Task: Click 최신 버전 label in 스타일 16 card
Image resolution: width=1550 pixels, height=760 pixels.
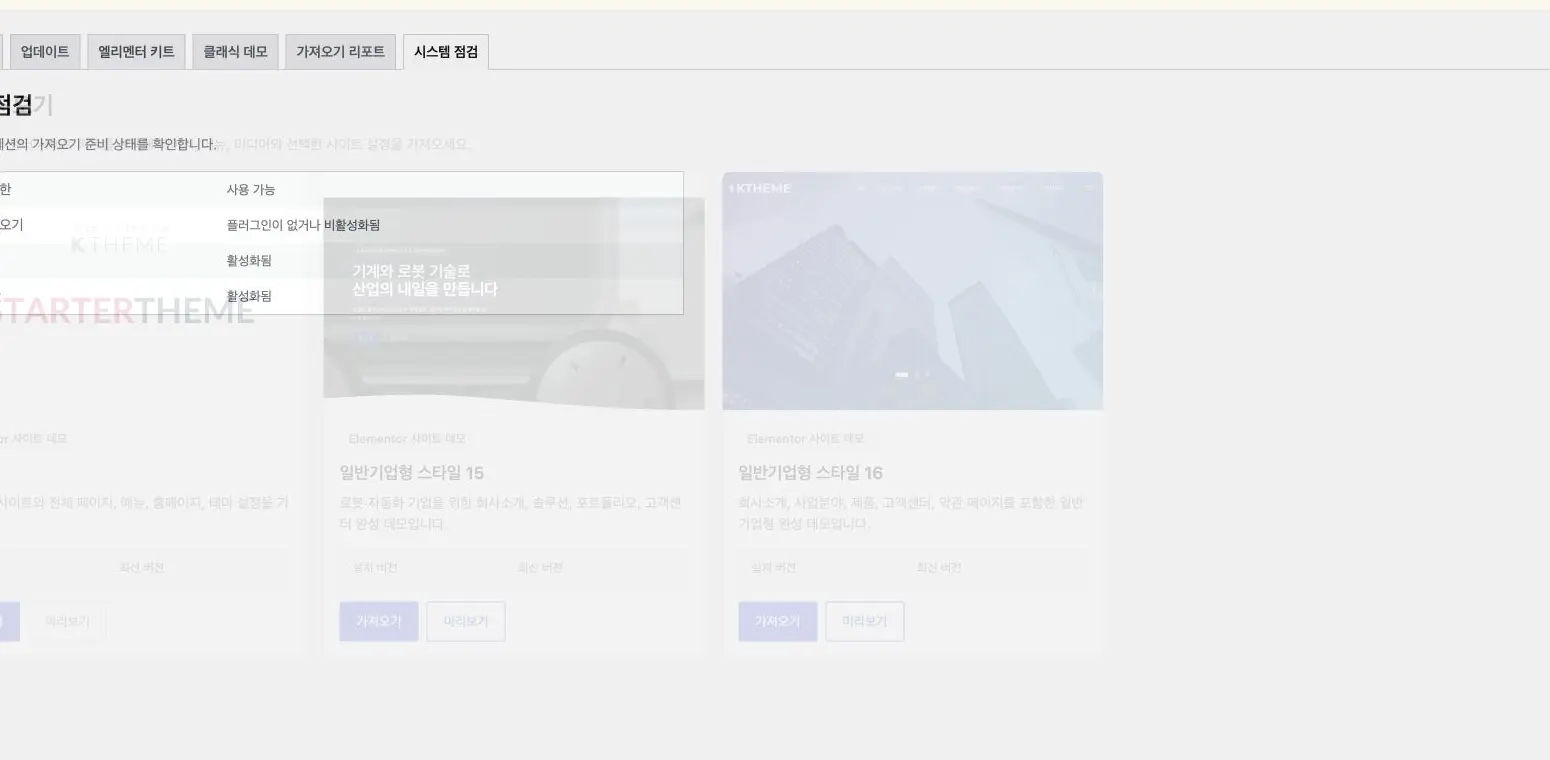Action: tap(939, 567)
